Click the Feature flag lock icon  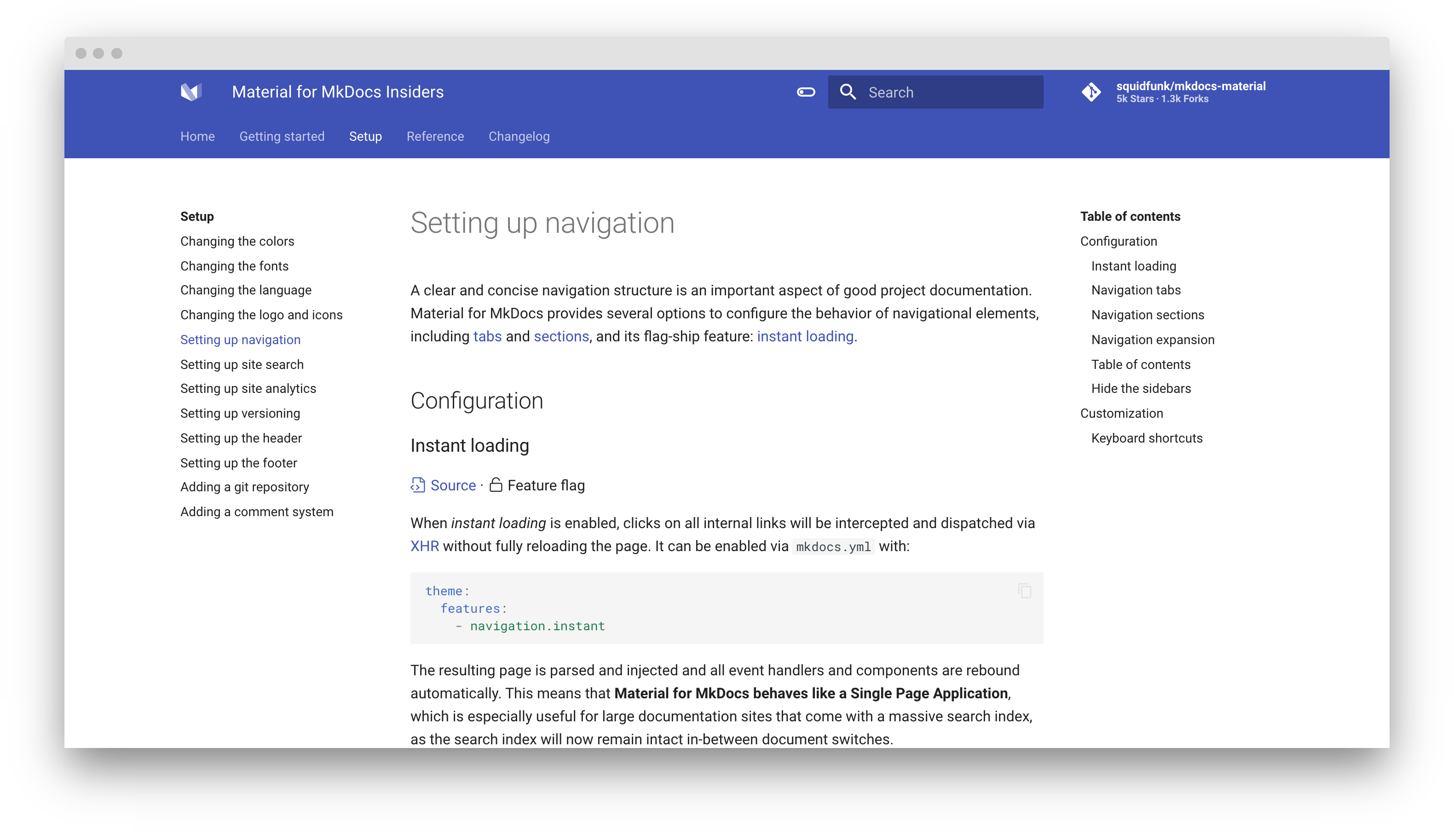pos(496,485)
